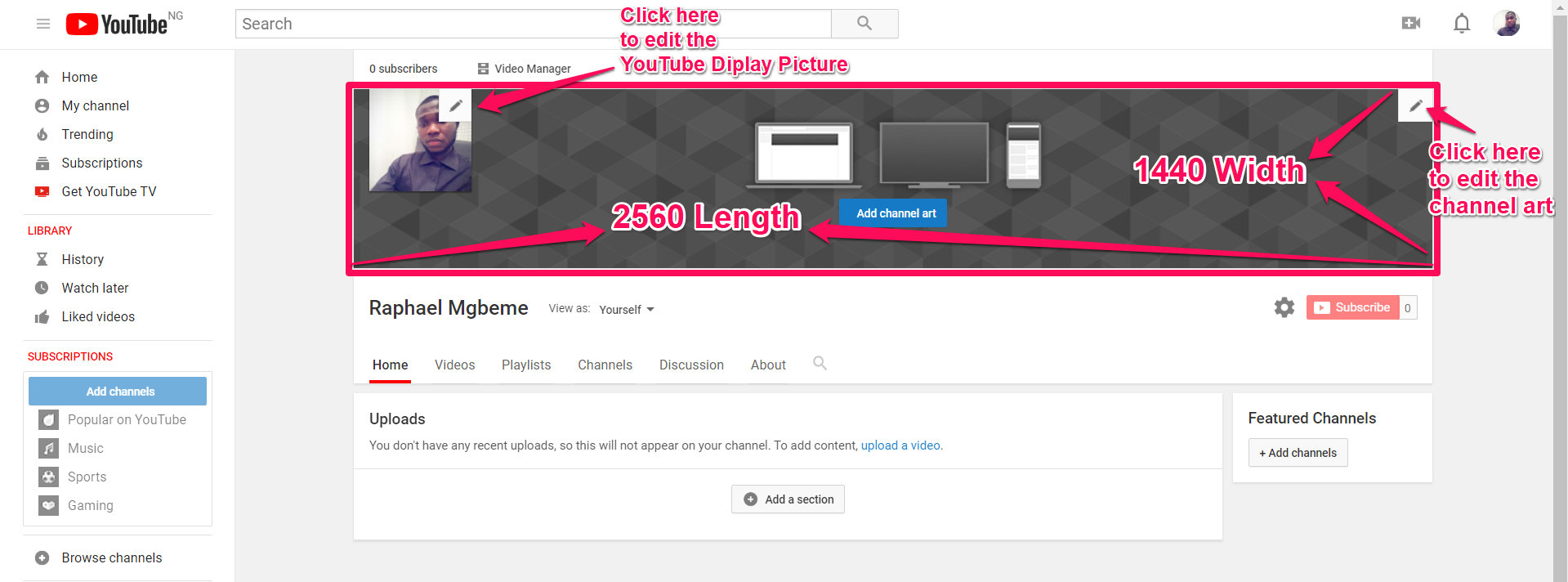Click into the Search text field

coord(533,24)
